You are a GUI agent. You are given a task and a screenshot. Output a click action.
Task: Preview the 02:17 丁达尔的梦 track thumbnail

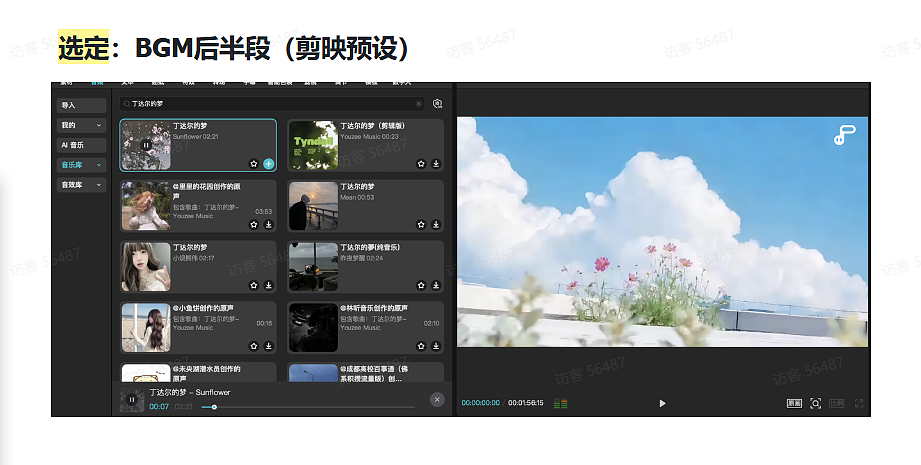pos(146,267)
